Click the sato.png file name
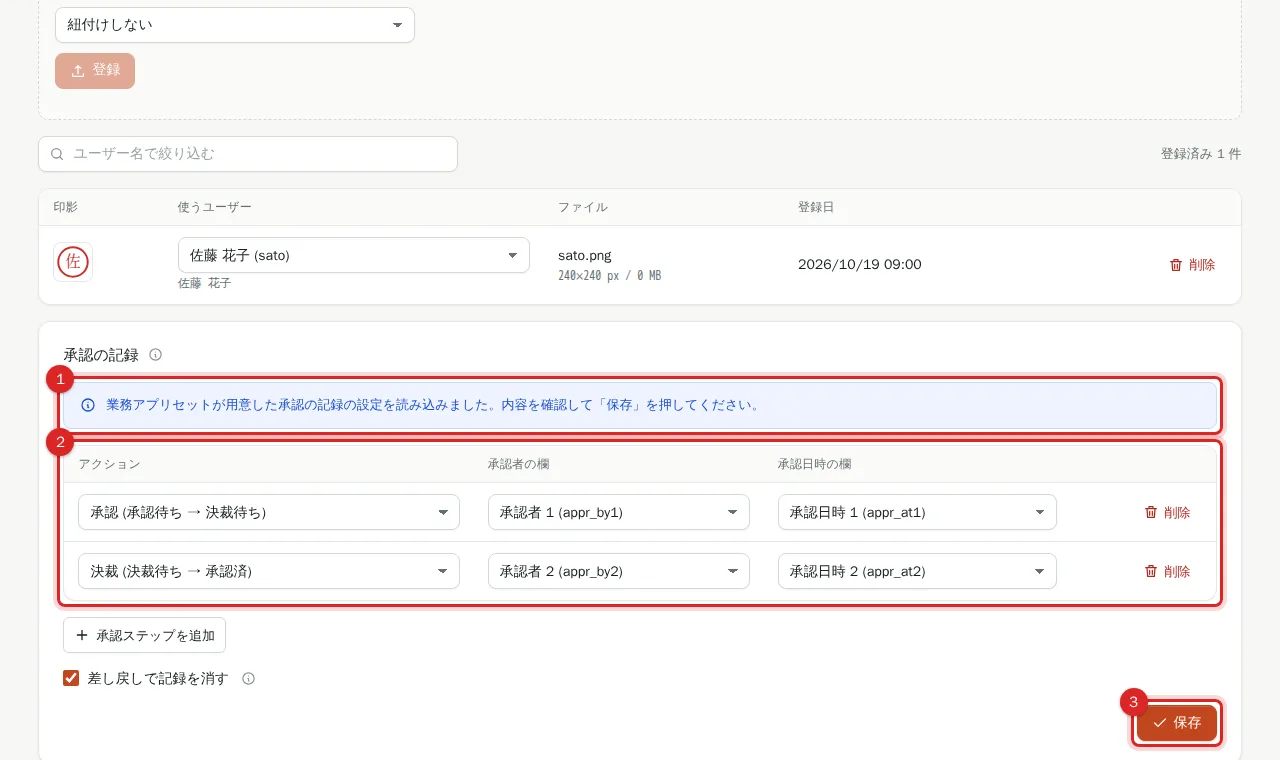Image resolution: width=1280 pixels, height=760 pixels. 584,255
